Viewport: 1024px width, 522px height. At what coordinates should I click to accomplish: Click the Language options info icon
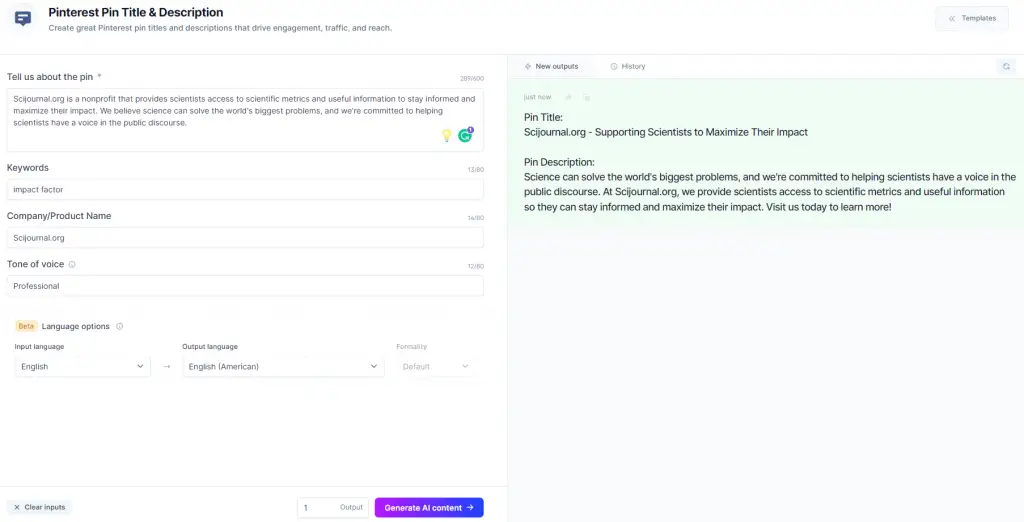pyautogui.click(x=120, y=327)
